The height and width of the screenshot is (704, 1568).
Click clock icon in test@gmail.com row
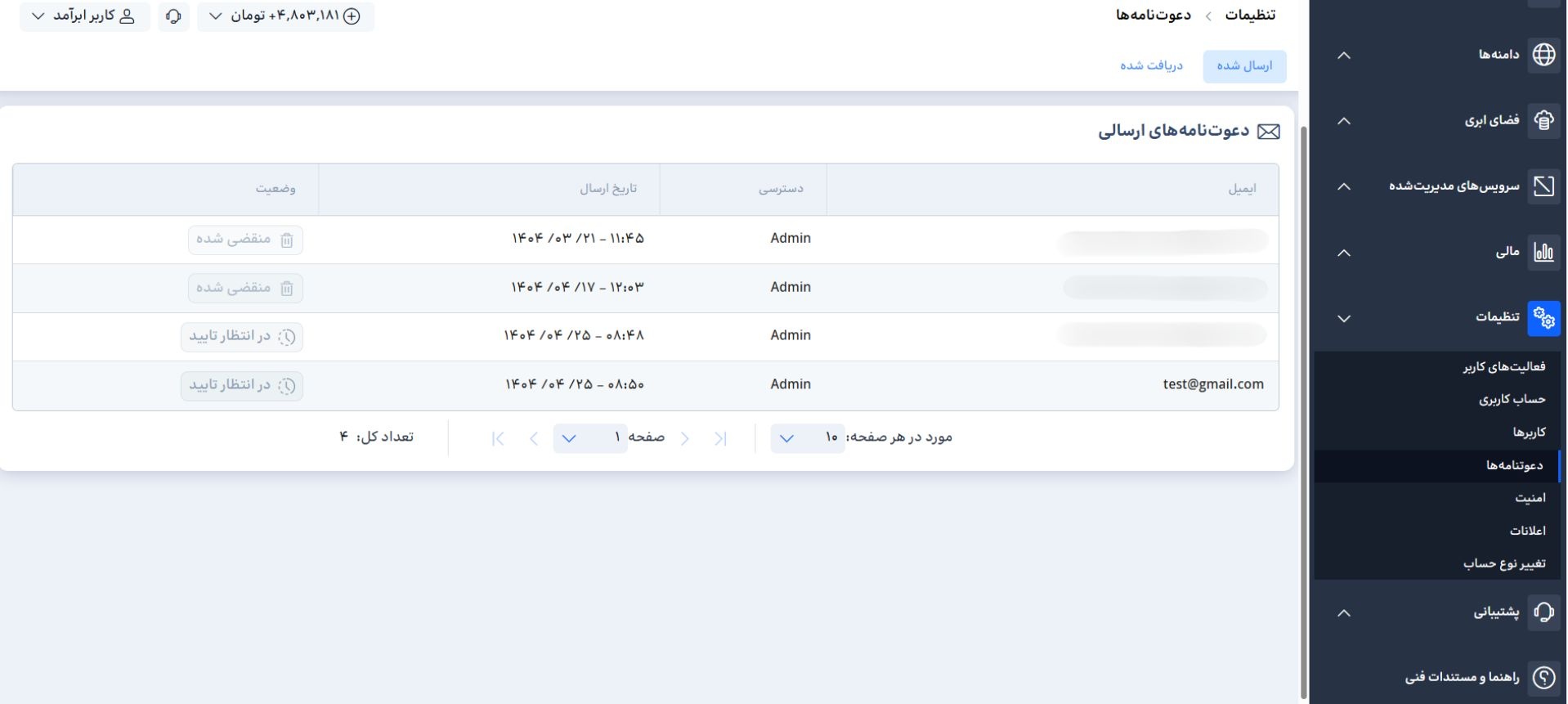pos(287,386)
